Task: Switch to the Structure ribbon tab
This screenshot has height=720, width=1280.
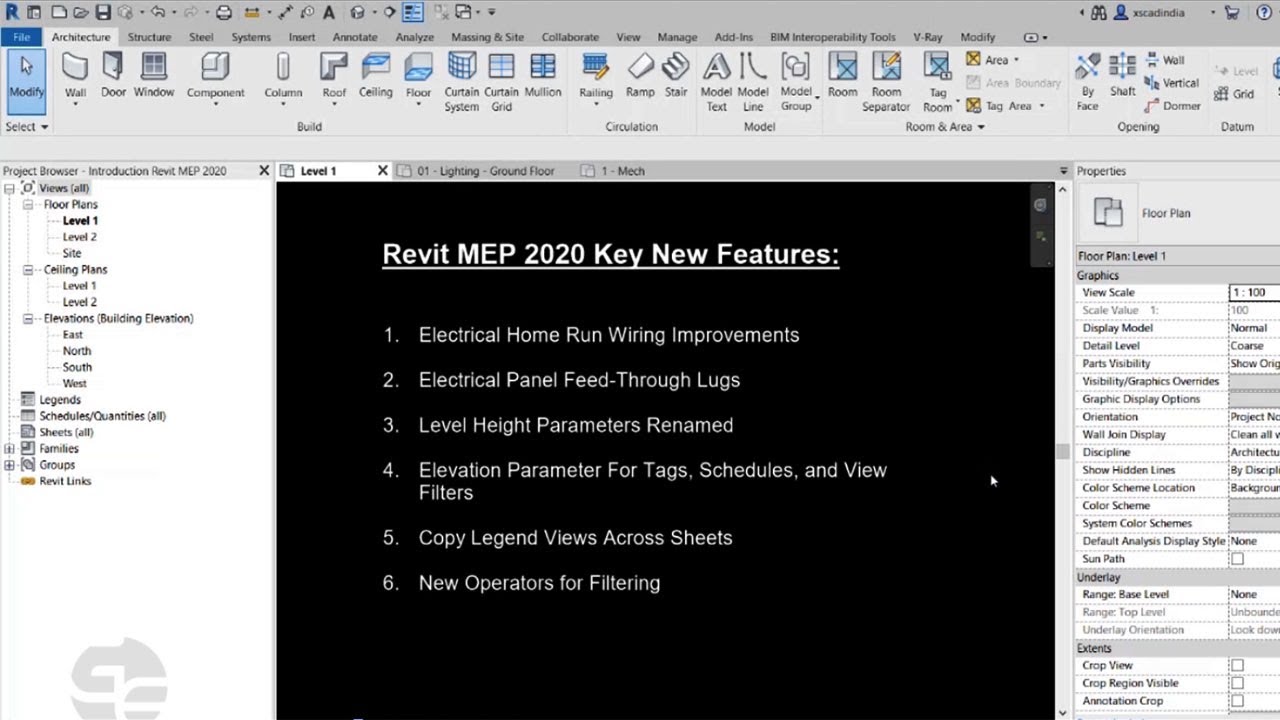Action: 149,37
